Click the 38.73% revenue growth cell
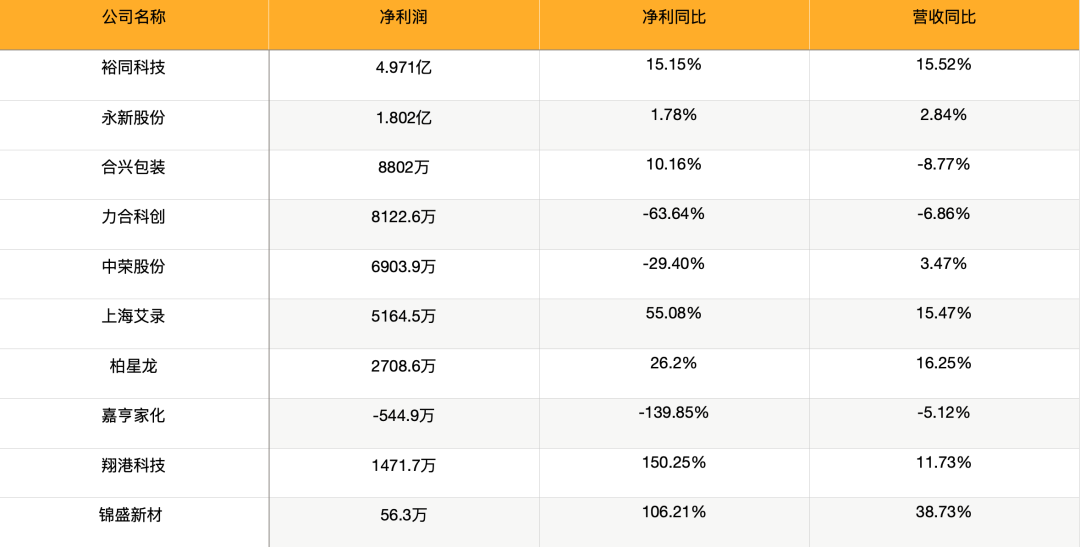Screen dimensions: 1080x547 click(944, 512)
